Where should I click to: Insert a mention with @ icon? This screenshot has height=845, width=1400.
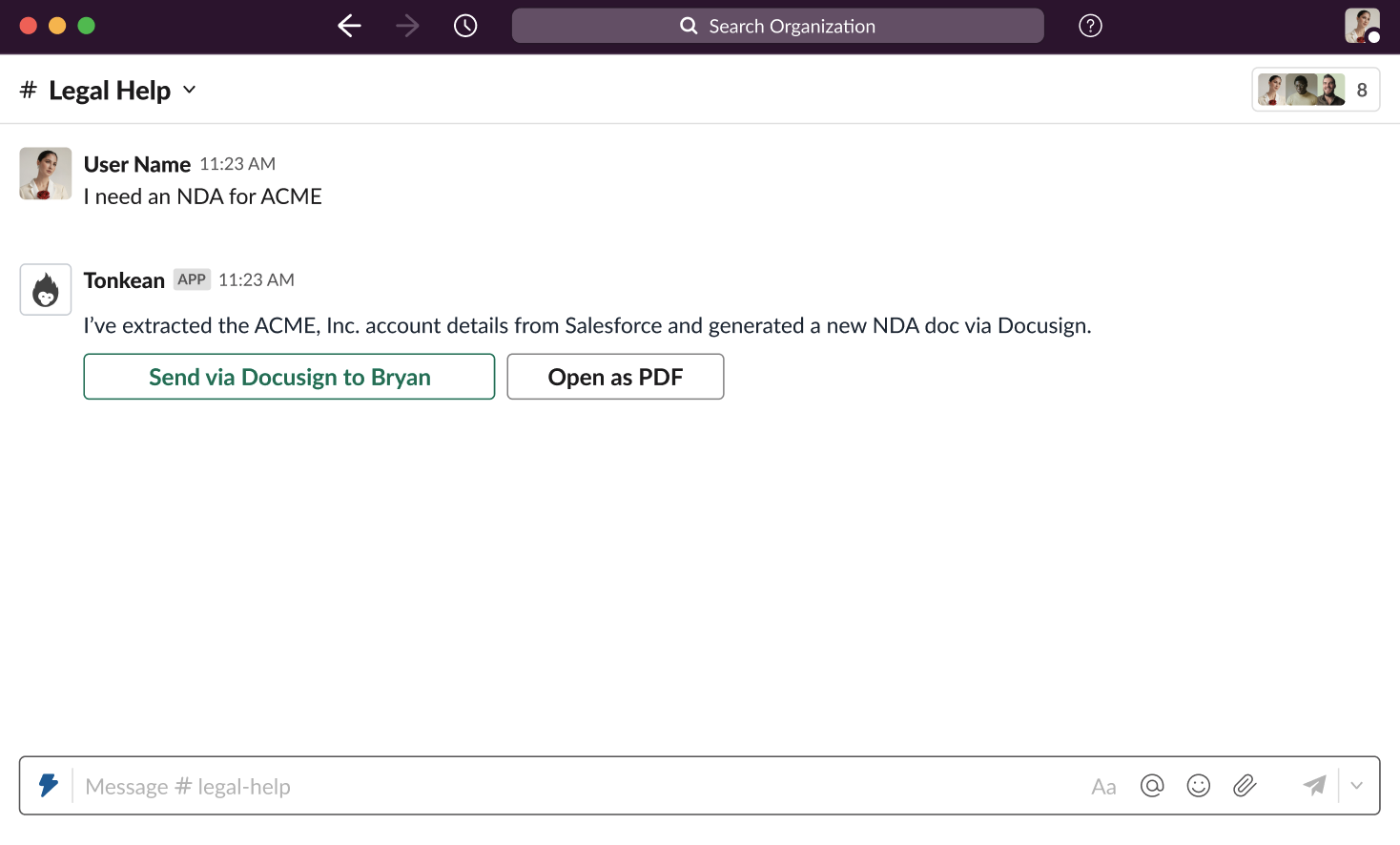[x=1152, y=786]
